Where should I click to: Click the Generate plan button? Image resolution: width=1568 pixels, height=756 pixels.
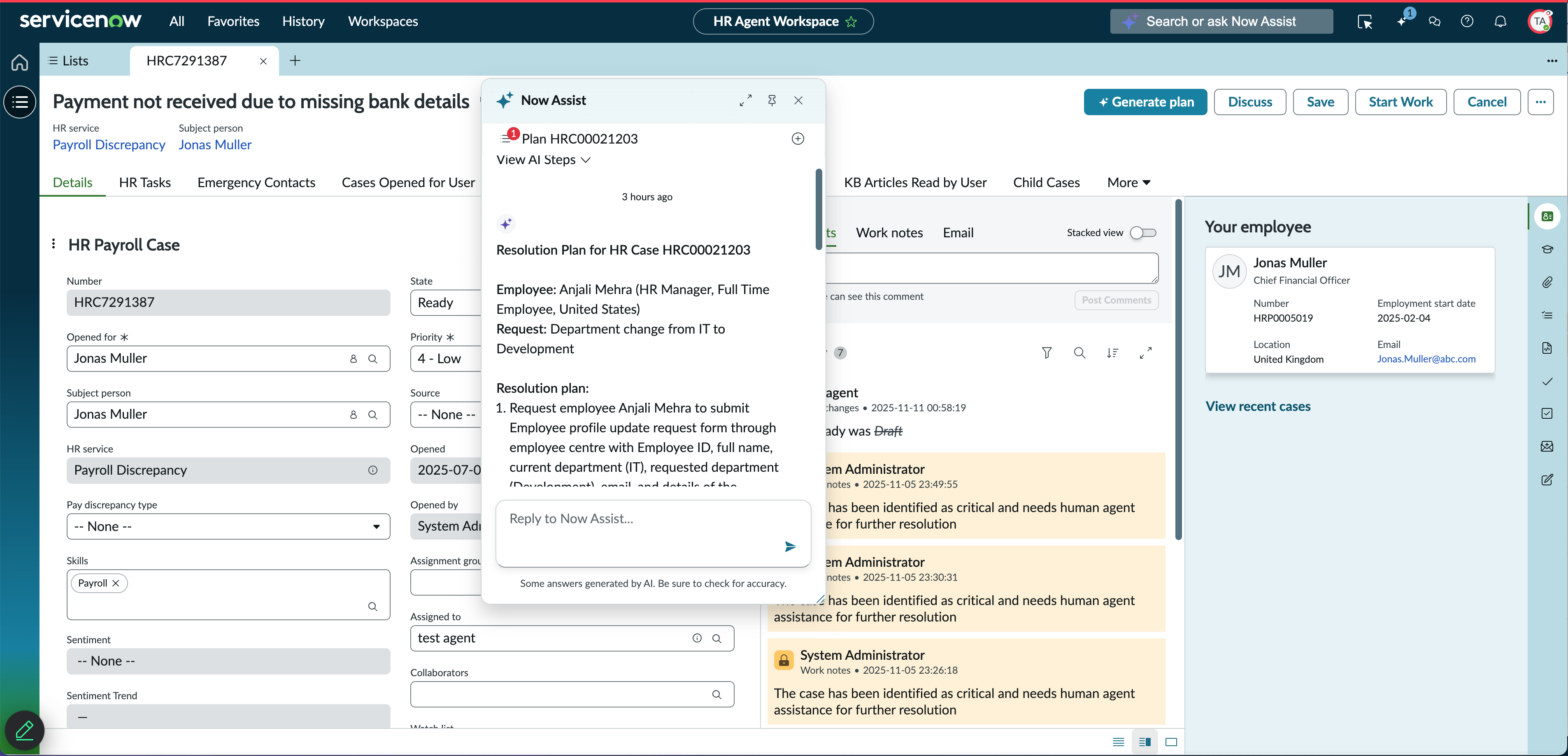click(1145, 102)
